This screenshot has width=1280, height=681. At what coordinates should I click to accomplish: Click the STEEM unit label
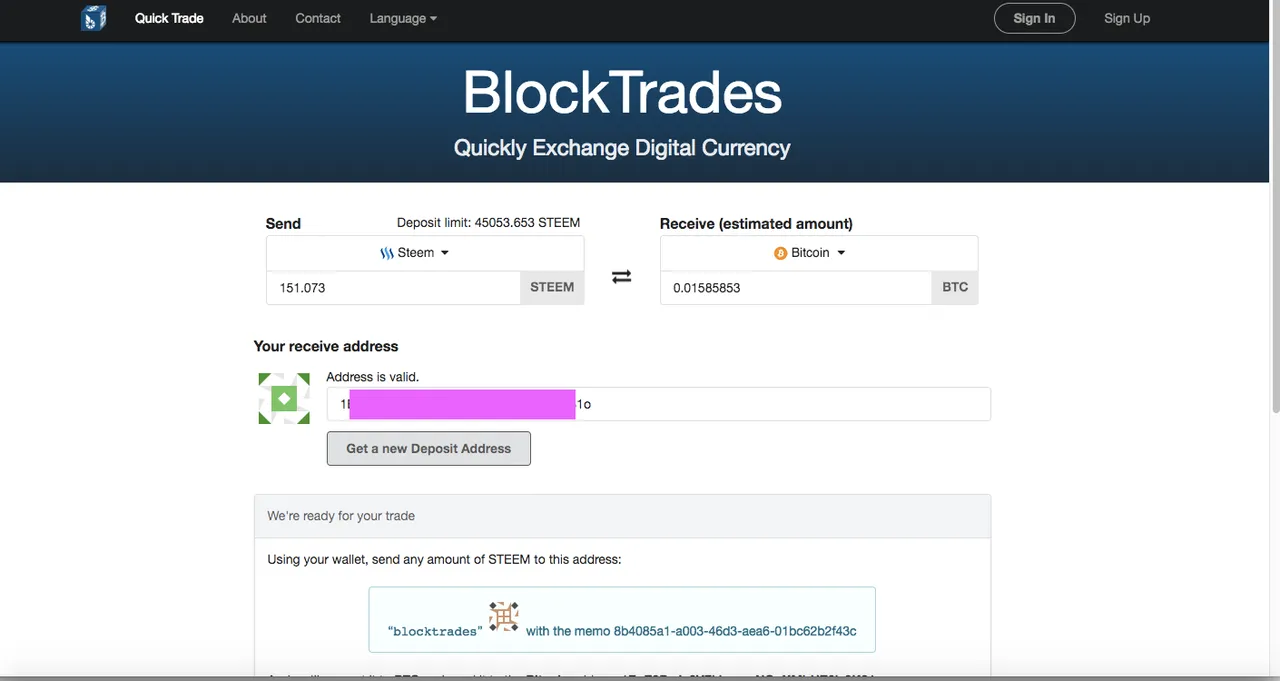(552, 287)
